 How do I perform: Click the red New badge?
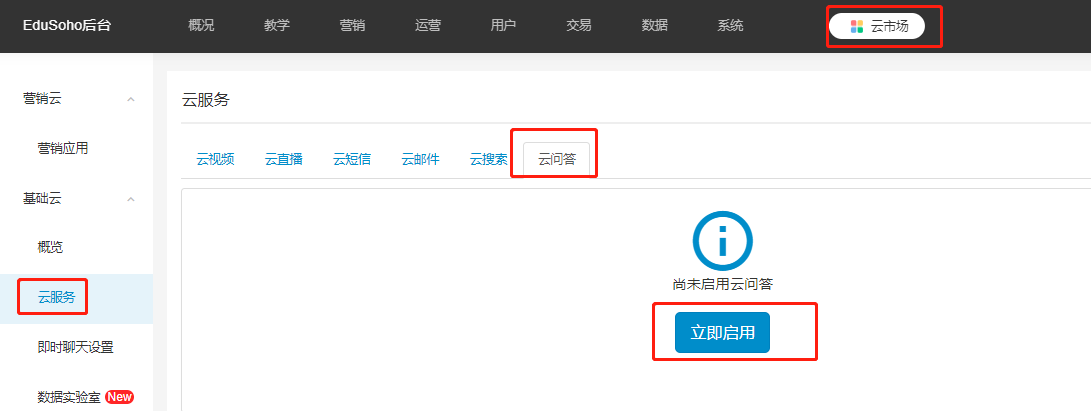pyautogui.click(x=120, y=397)
